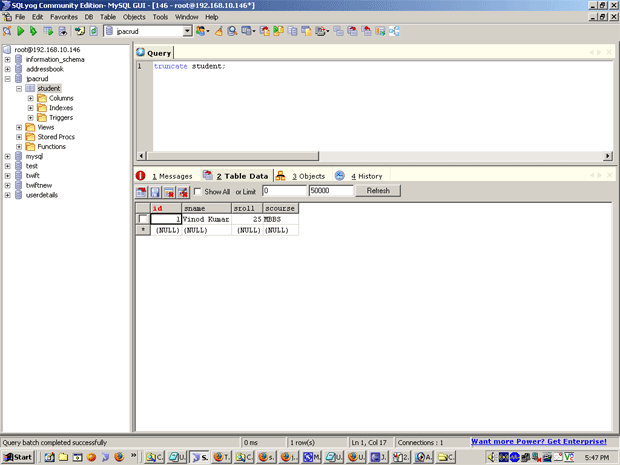
Task: Open the user manager icon
Action: (x=202, y=31)
